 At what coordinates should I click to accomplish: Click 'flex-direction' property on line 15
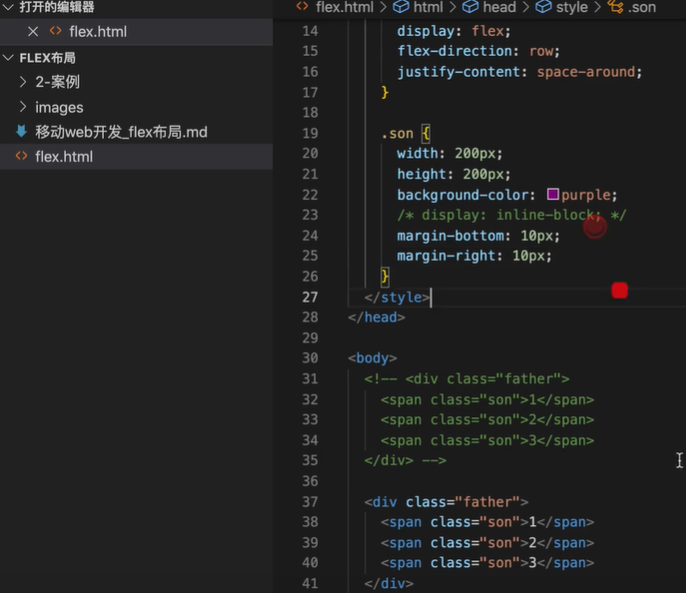(454, 51)
